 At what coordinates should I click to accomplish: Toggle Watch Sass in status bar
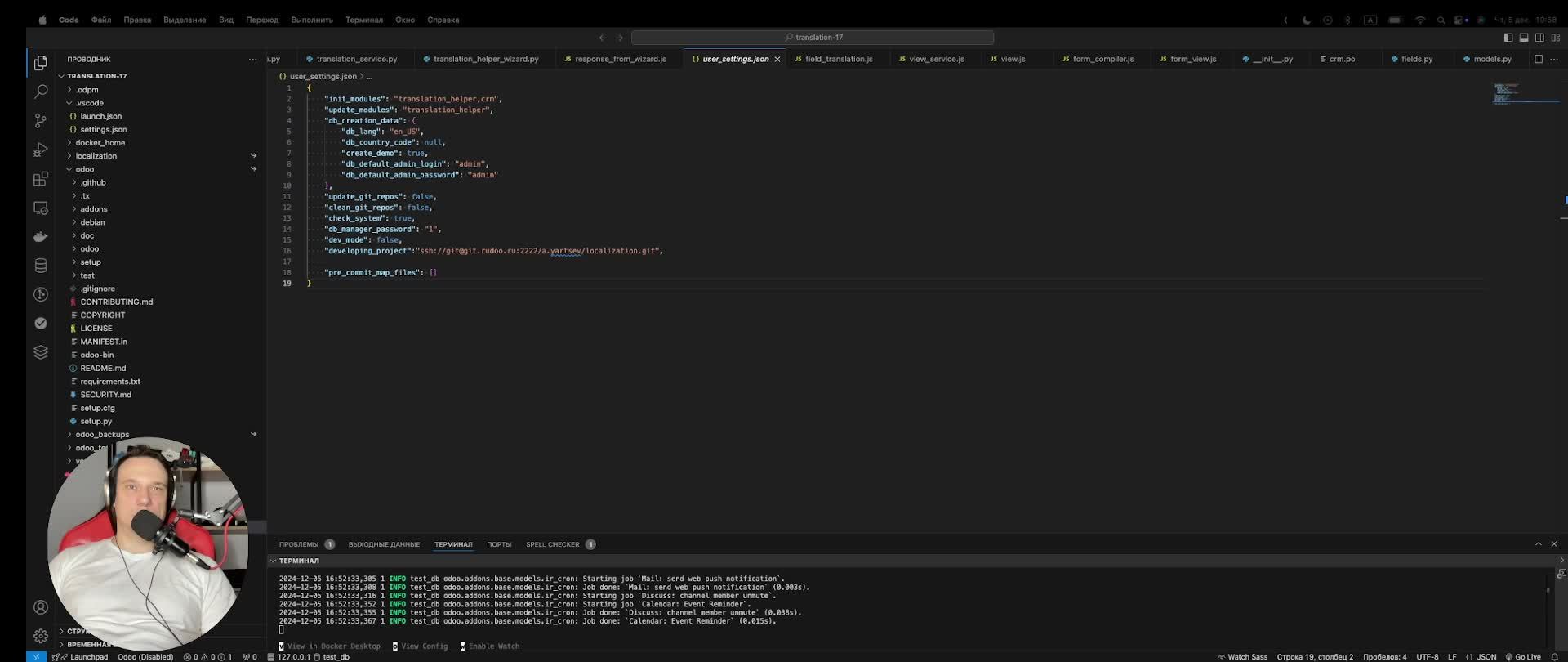tap(1243, 657)
